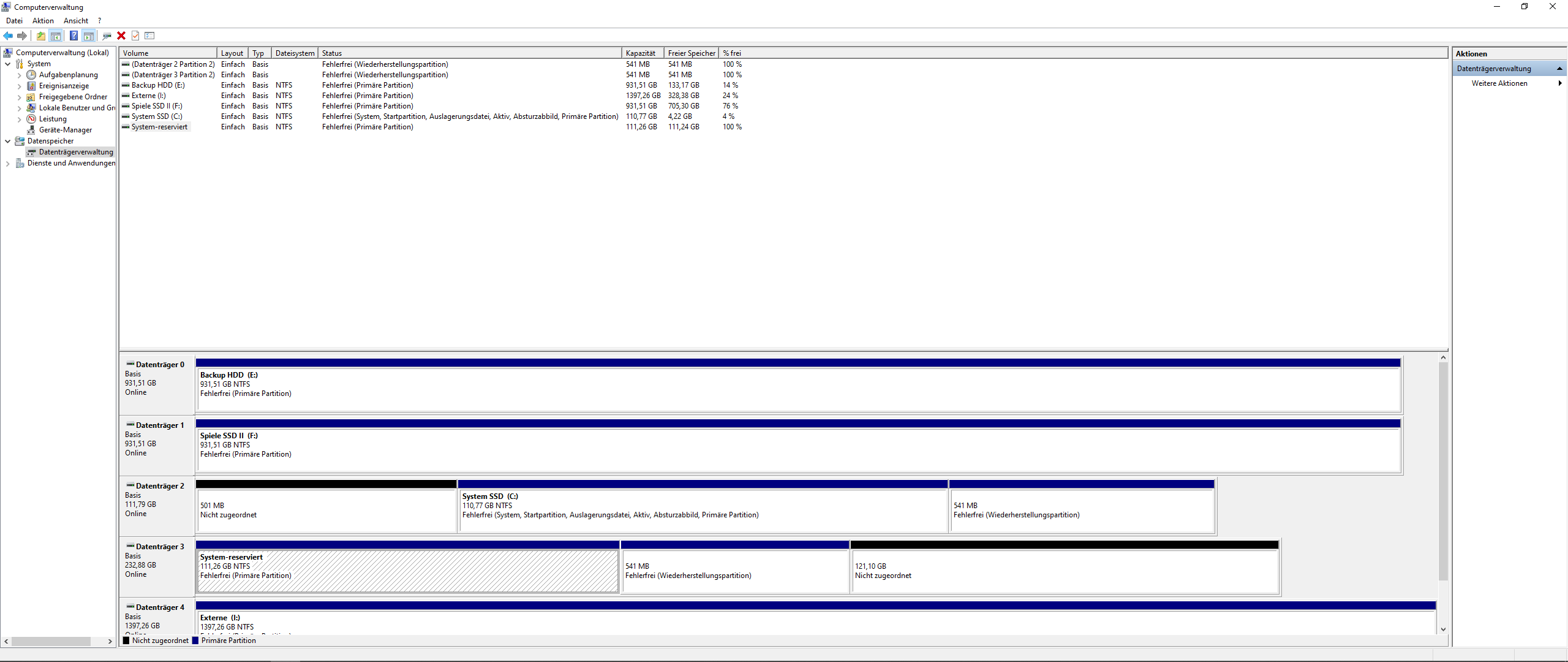Open Help via the blue question mark icon
1568x662 pixels.
pos(73,36)
